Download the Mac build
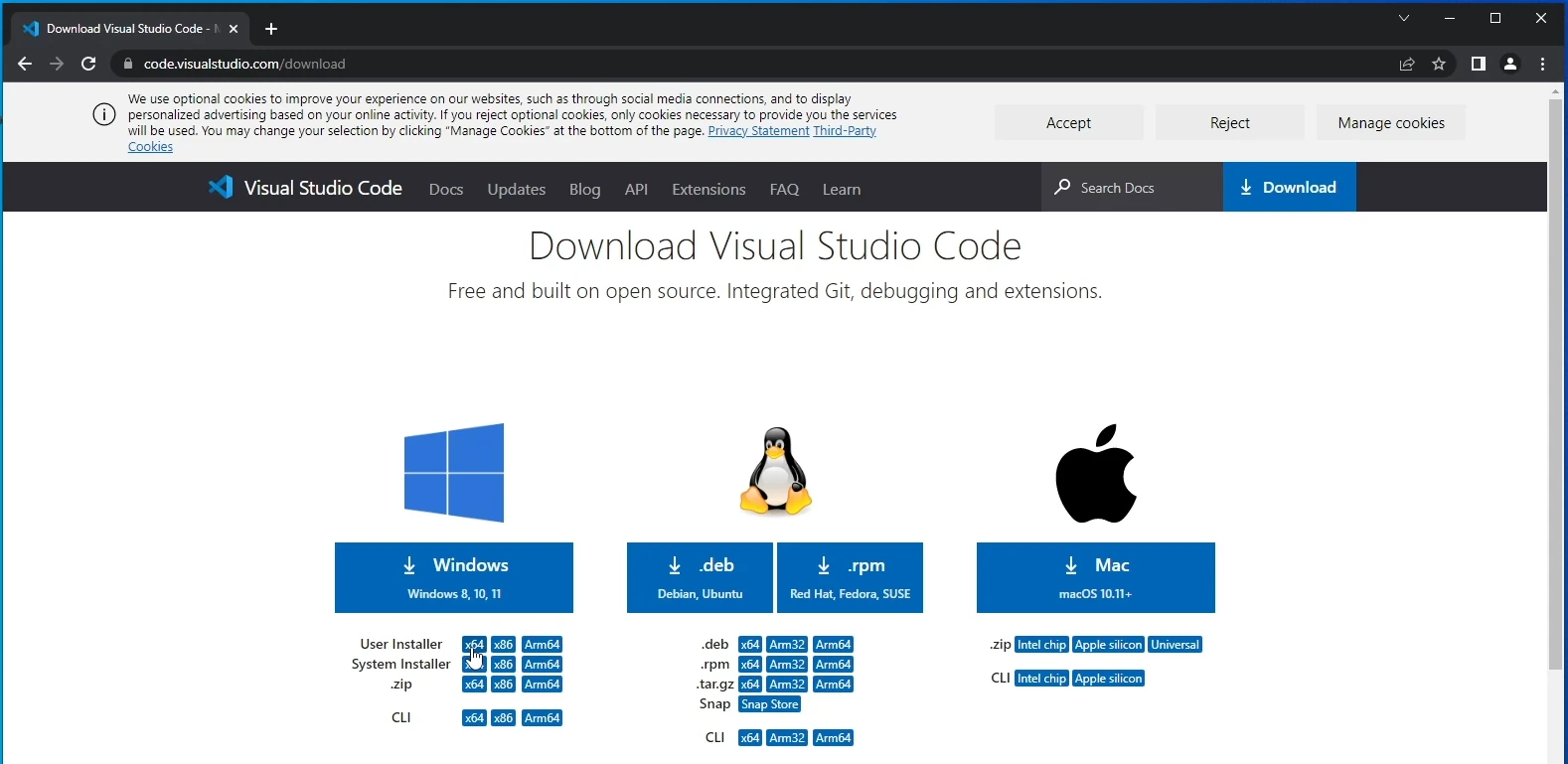This screenshot has width=1568, height=764. pos(1096,577)
